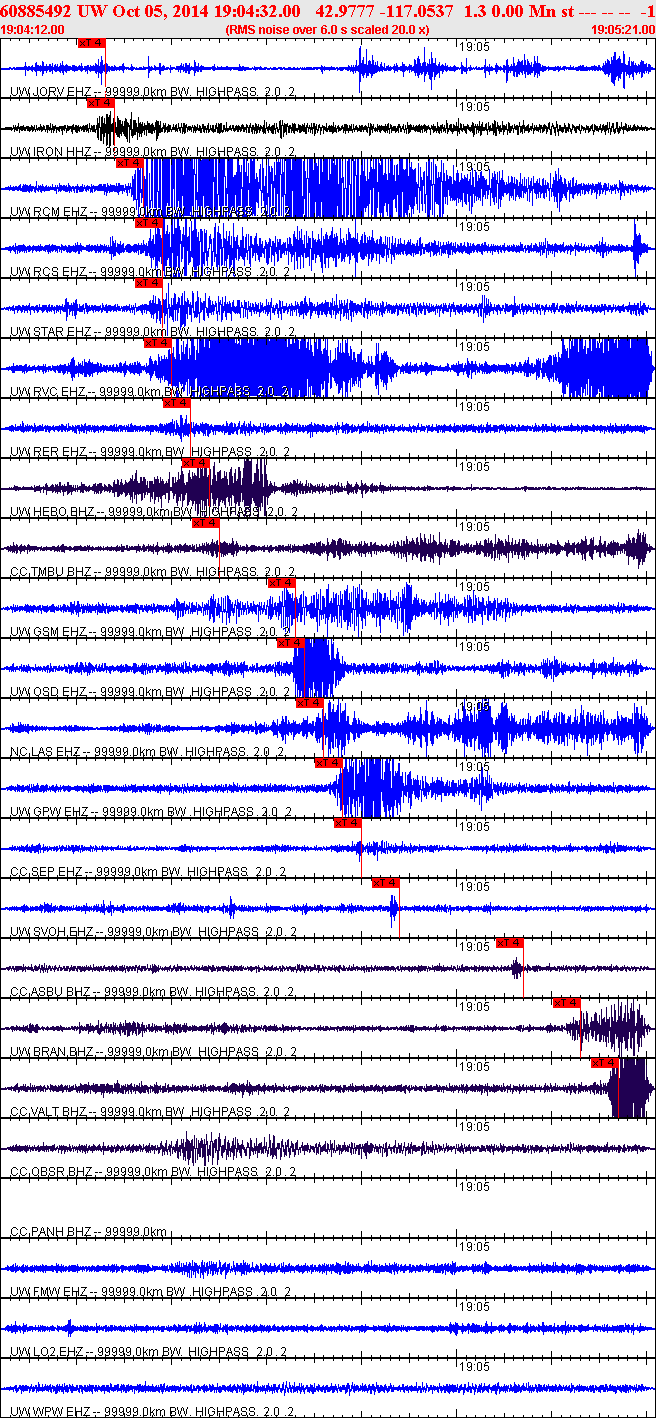Click the coordinates '42.9777 -117.0537'
This screenshot has height=1418, width=656.
(383, 11)
